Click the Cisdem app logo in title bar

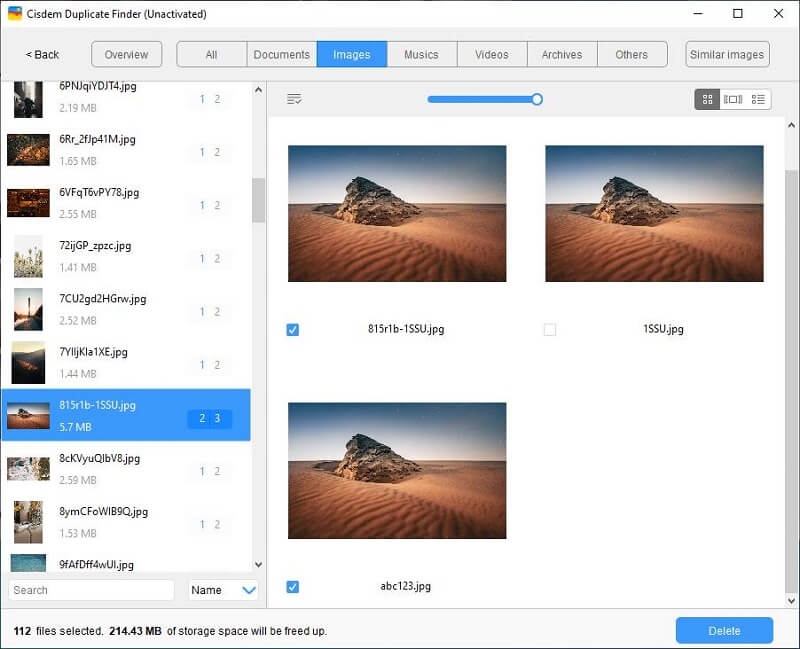[x=15, y=14]
